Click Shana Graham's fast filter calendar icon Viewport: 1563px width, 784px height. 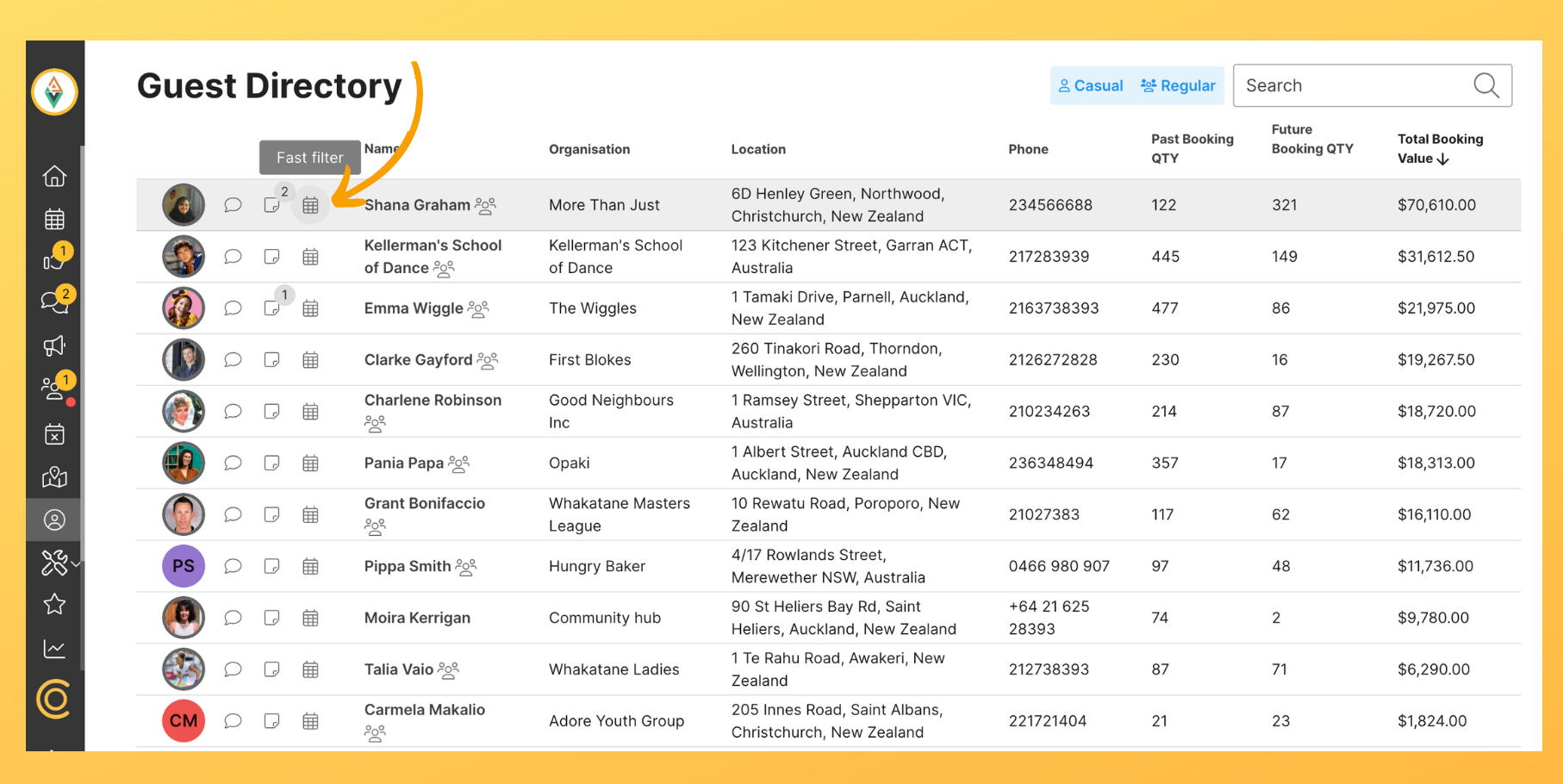point(310,205)
